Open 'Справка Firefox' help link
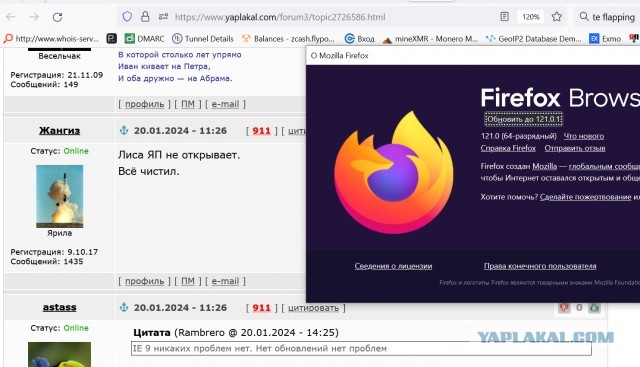 pos(508,148)
